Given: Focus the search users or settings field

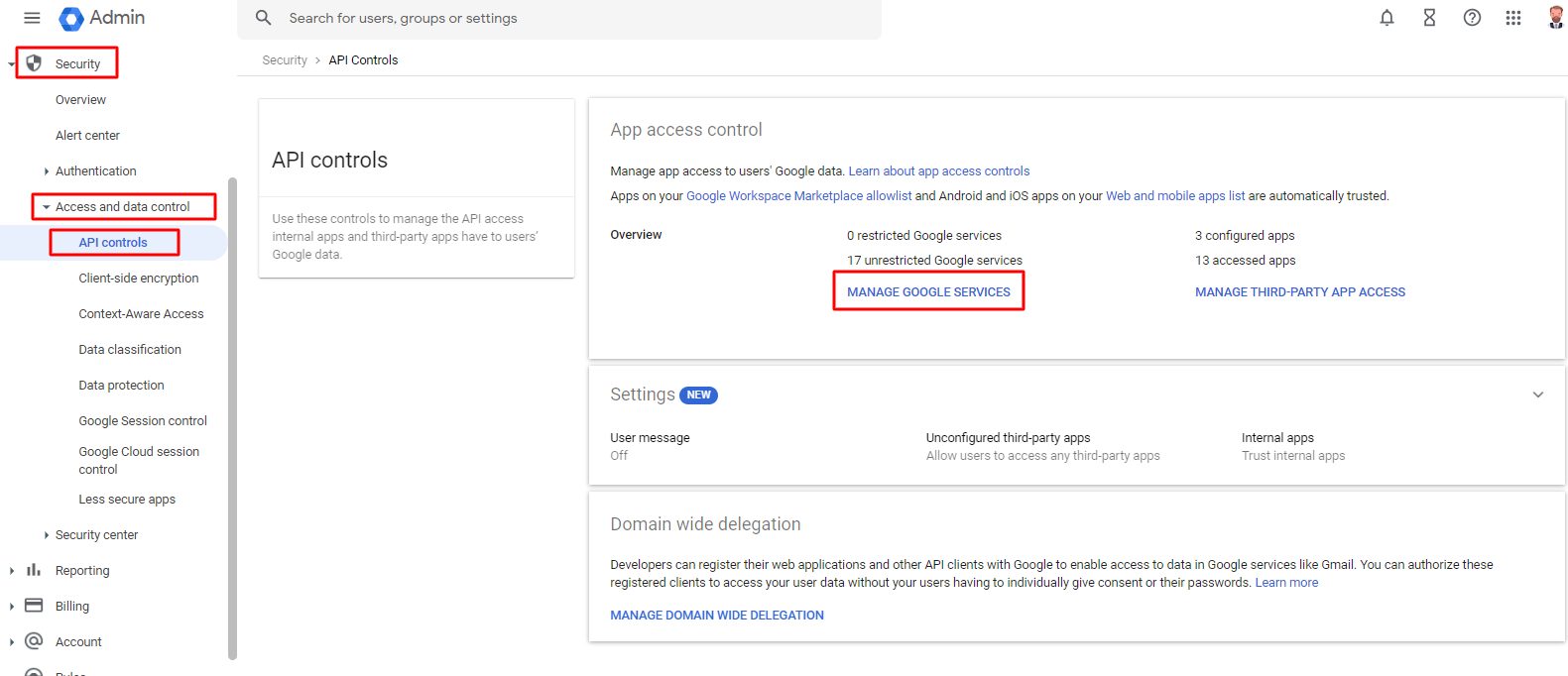Looking at the screenshot, I should click(x=559, y=18).
